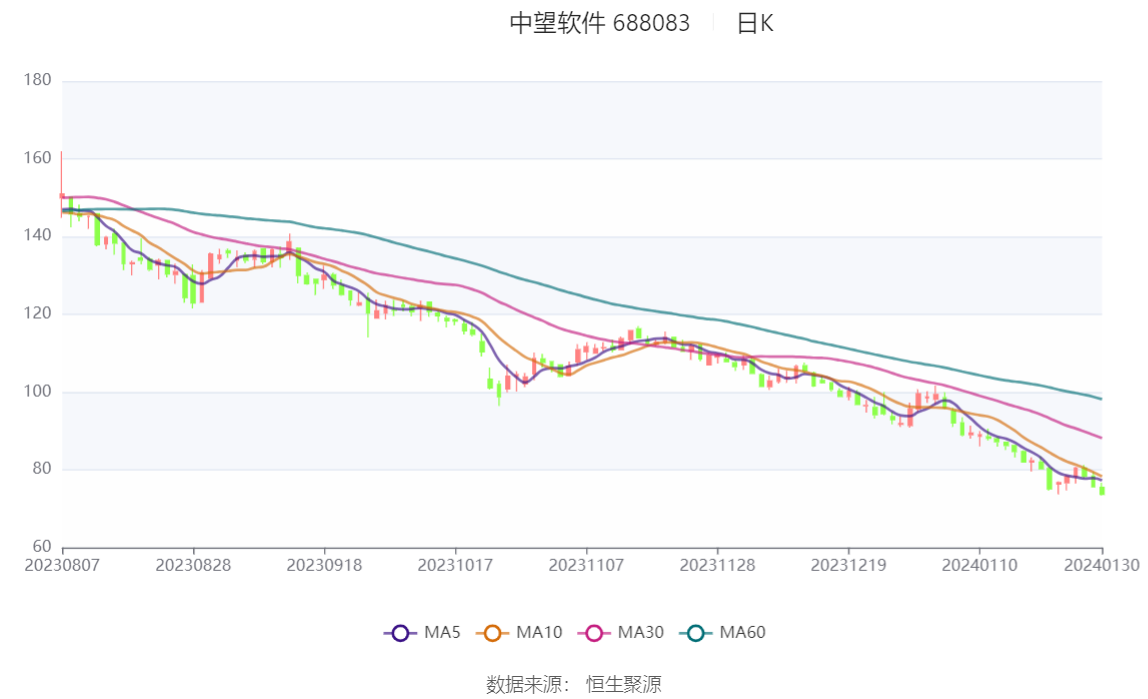The height and width of the screenshot is (699, 1148).
Task: Click the x-axis date label 20231128
Action: click(718, 566)
